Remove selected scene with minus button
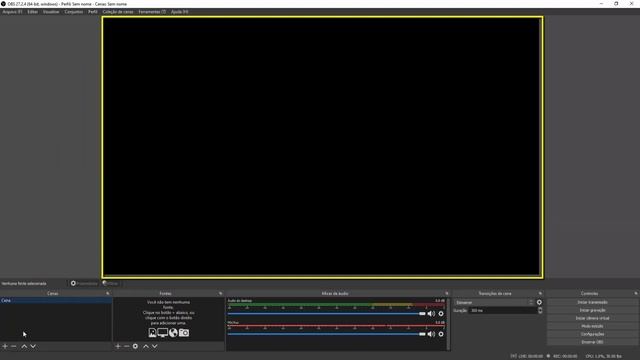 [13, 346]
